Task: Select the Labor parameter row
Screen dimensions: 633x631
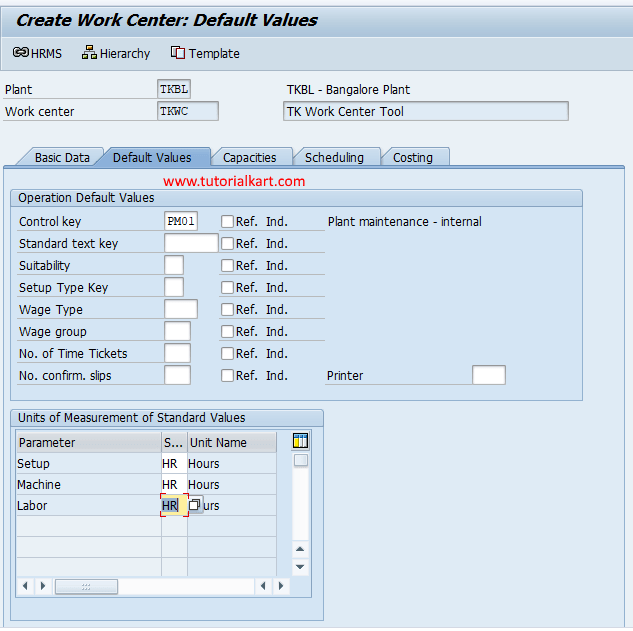Action: click(x=88, y=505)
